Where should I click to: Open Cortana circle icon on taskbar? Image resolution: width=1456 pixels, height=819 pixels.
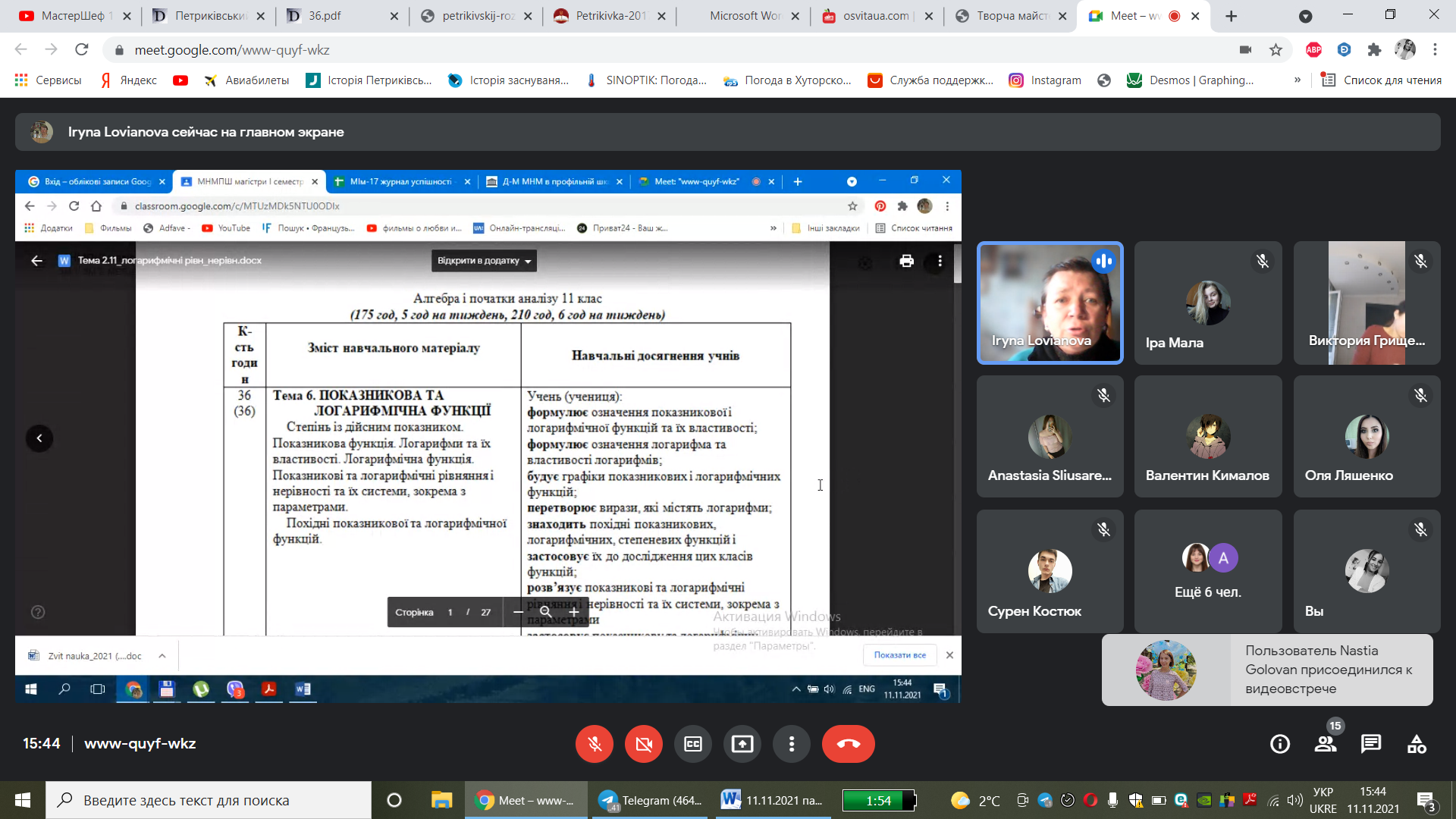tap(394, 800)
